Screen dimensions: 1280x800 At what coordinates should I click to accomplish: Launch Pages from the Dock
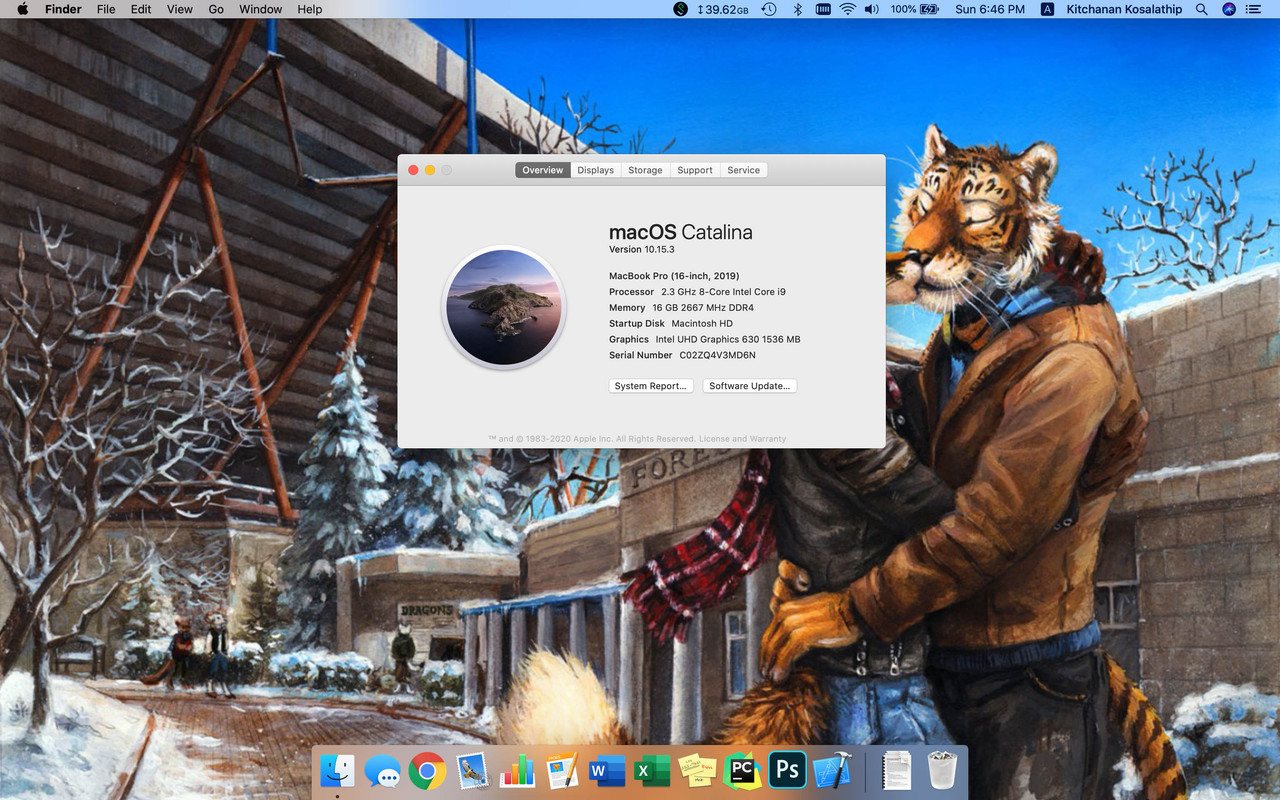(x=562, y=771)
